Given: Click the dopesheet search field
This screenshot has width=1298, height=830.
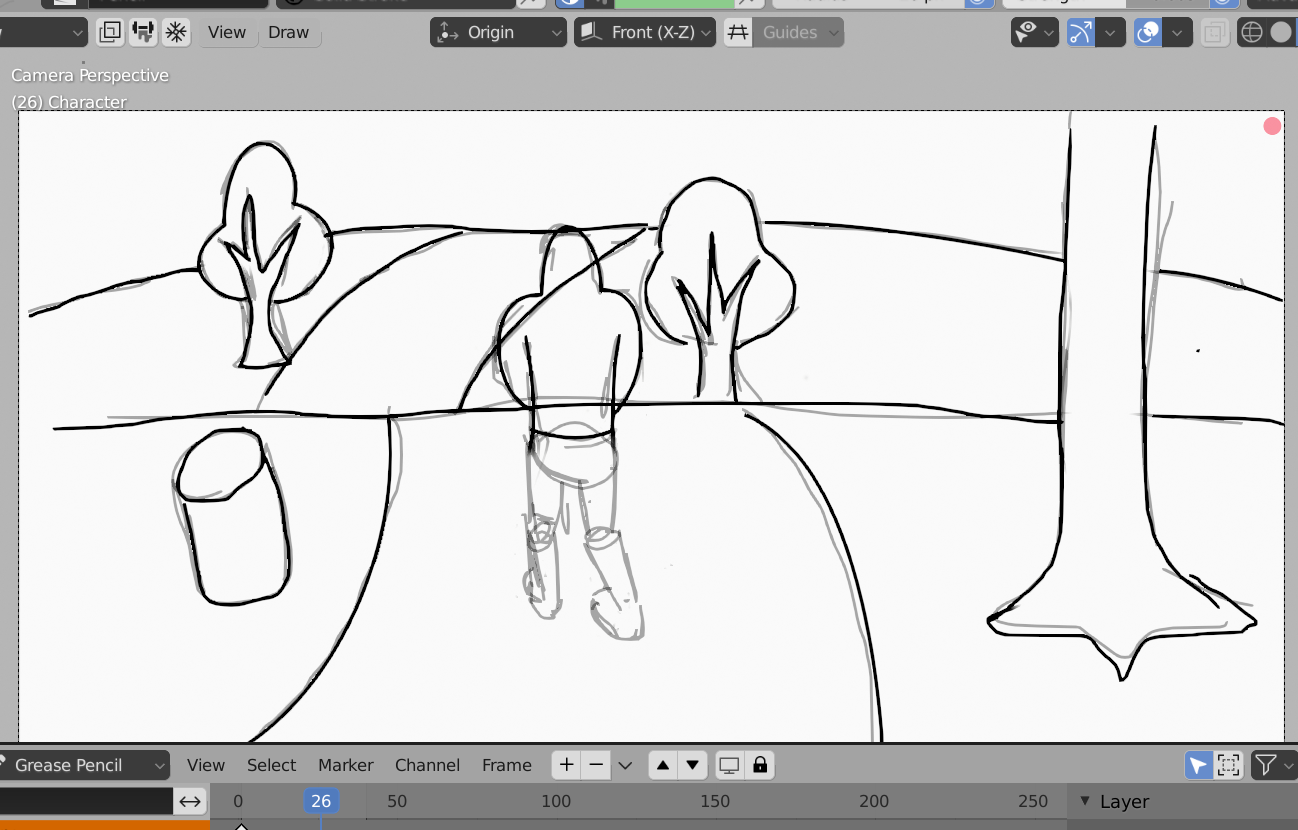Looking at the screenshot, I should pos(87,801).
